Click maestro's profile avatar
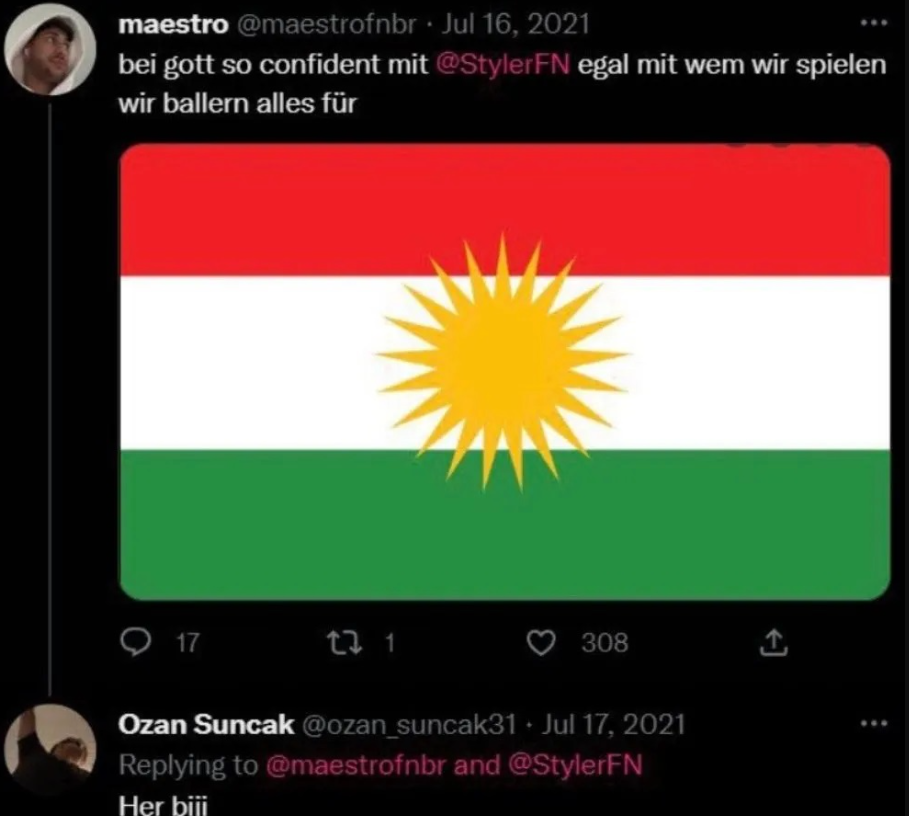Image resolution: width=909 pixels, height=816 pixels. click(50, 45)
